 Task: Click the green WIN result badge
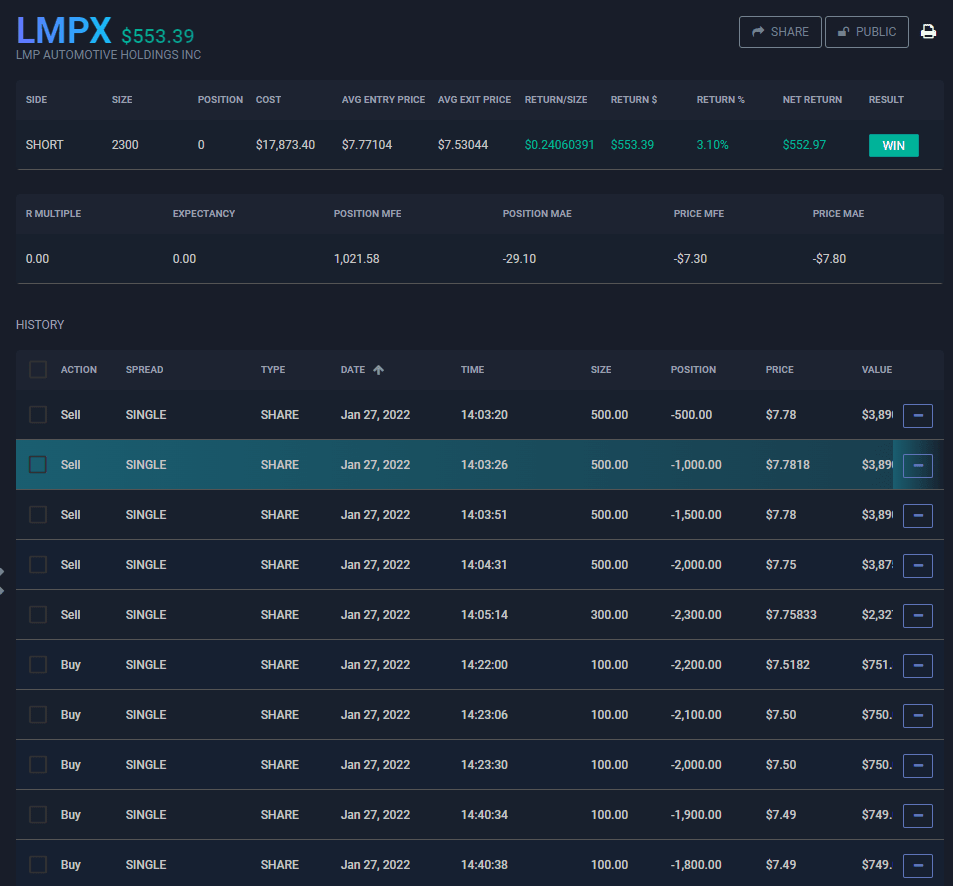pyautogui.click(x=893, y=145)
